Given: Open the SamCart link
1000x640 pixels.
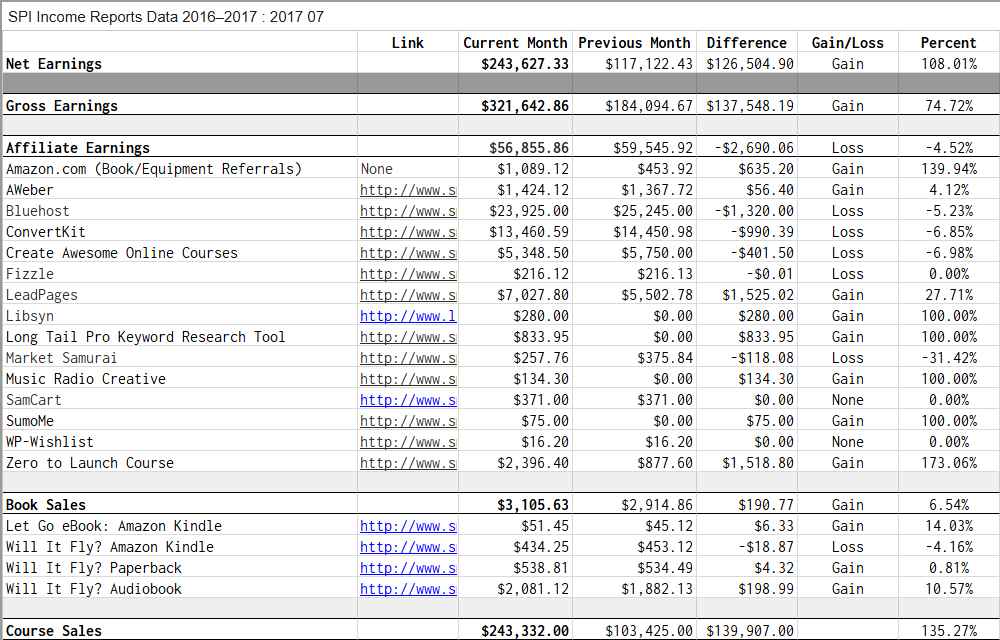Looking at the screenshot, I should [408, 400].
